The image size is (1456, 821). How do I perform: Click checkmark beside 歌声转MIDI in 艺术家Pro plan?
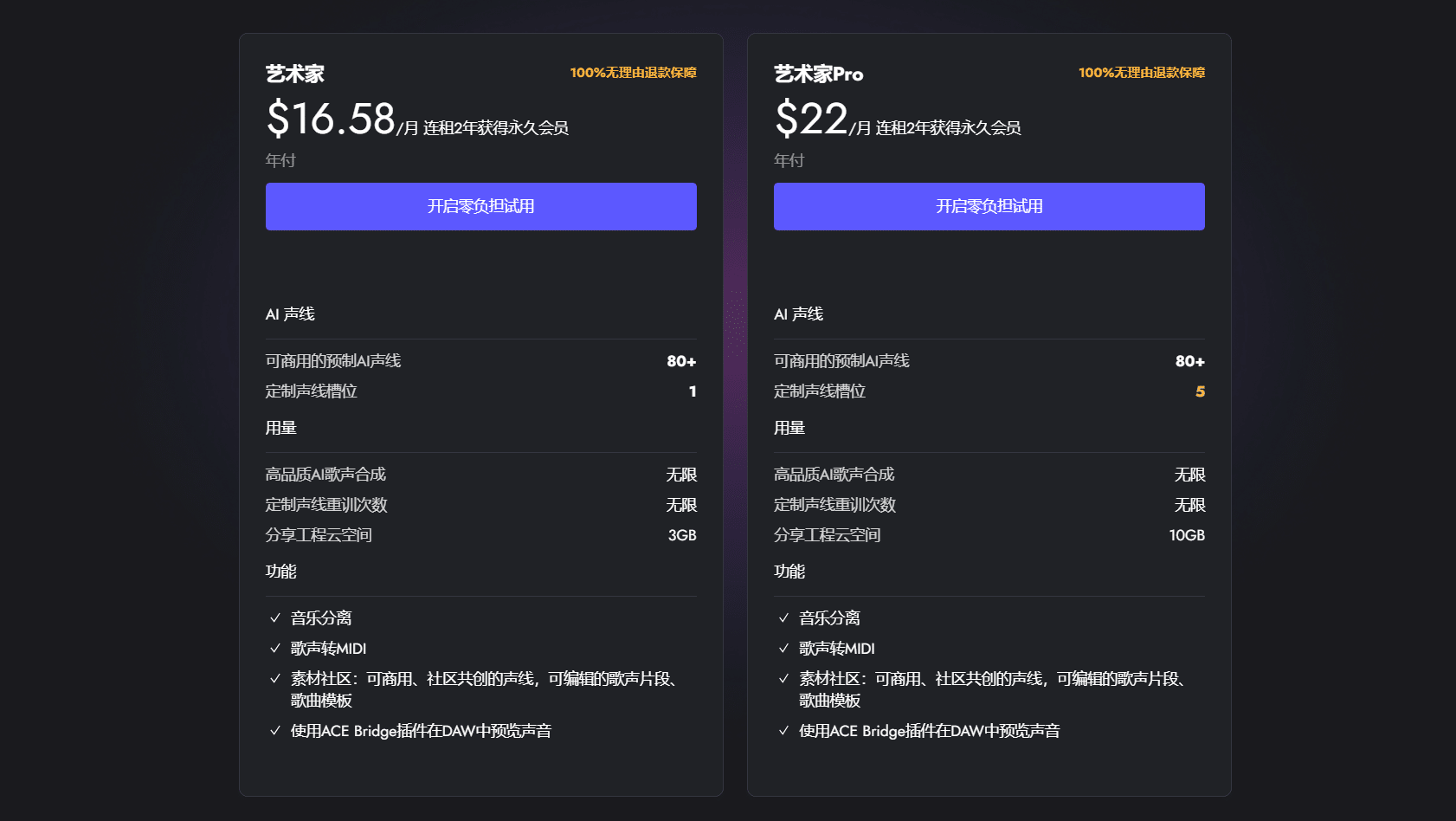point(783,648)
